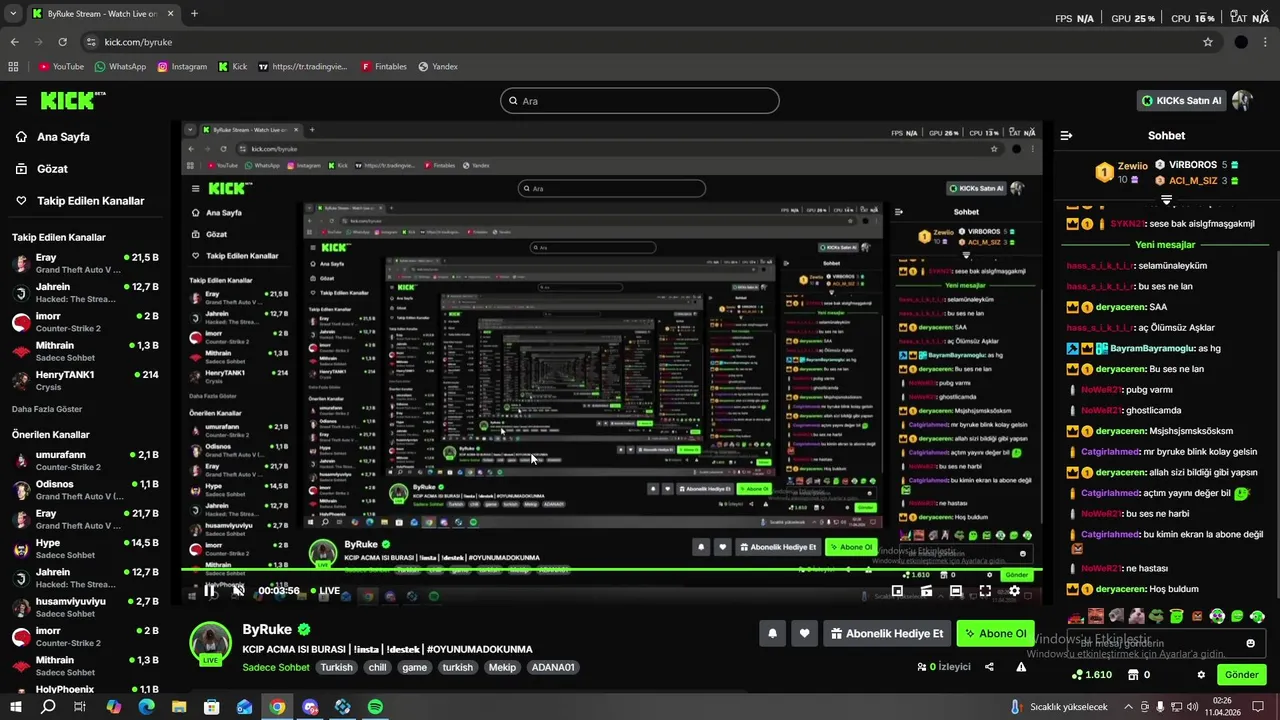Open HenryTANK1 channel in followed list

tap(85, 380)
